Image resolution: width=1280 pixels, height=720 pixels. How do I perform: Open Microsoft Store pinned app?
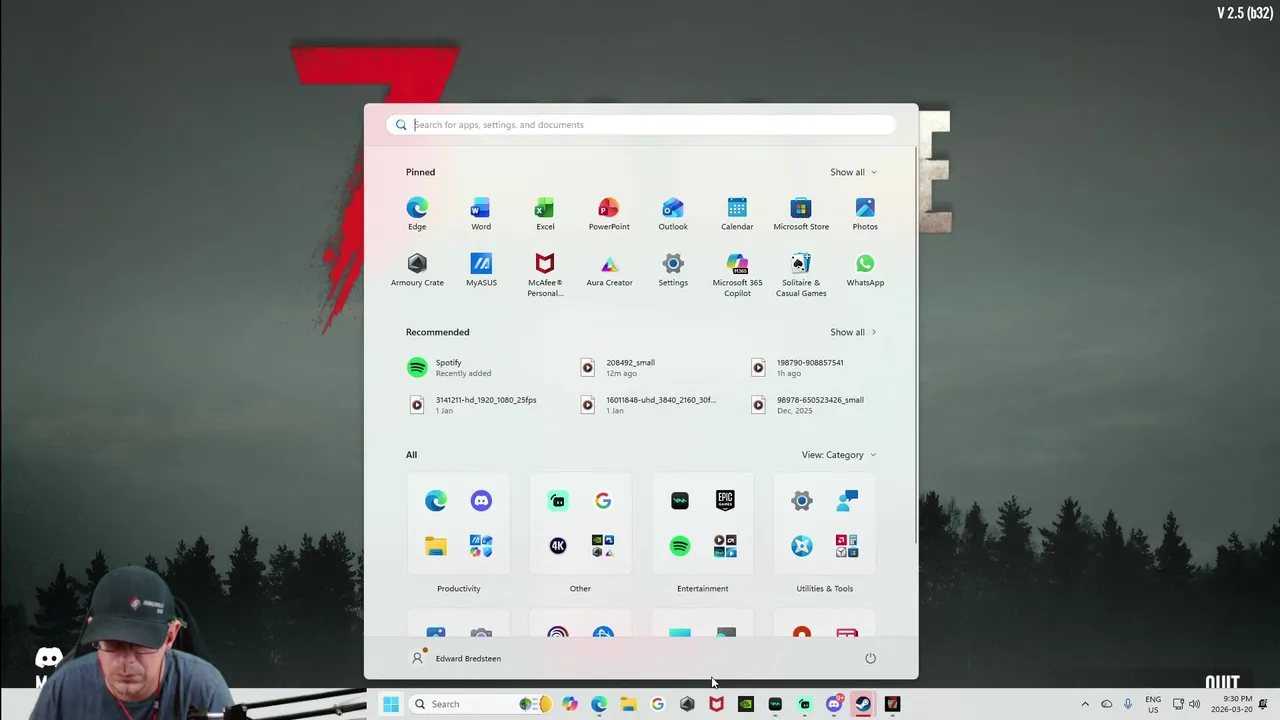pos(801,213)
